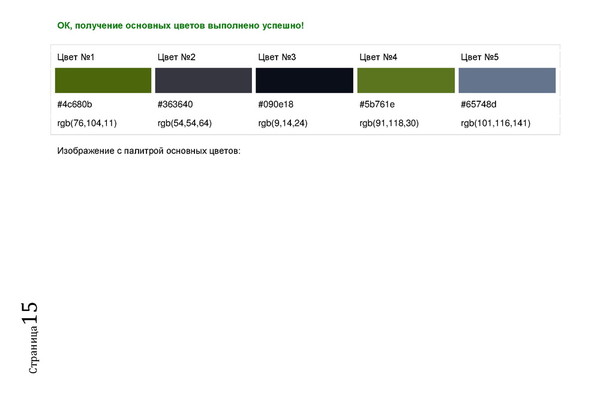Click the olive green swatch for Цвет №1

click(103, 80)
